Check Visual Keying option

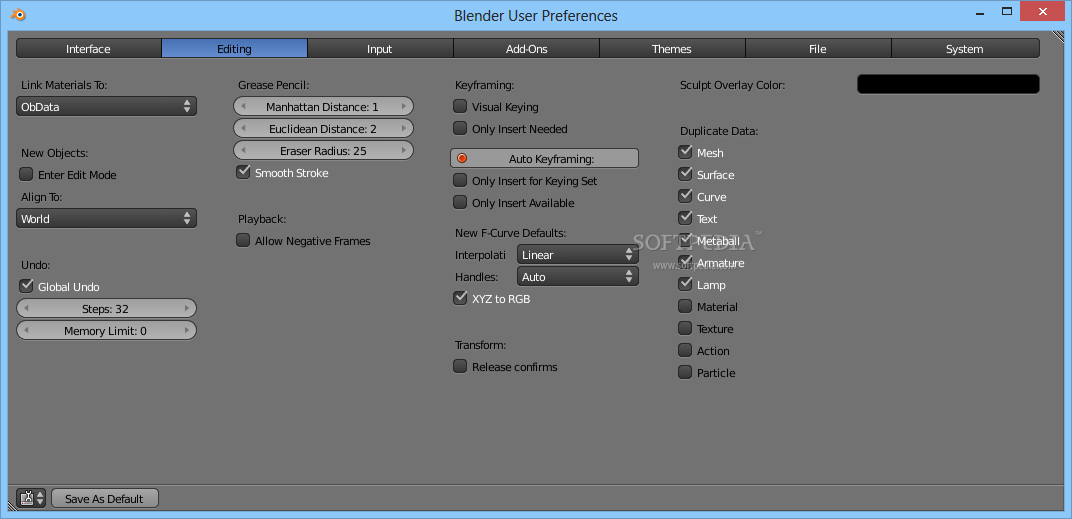[460, 107]
